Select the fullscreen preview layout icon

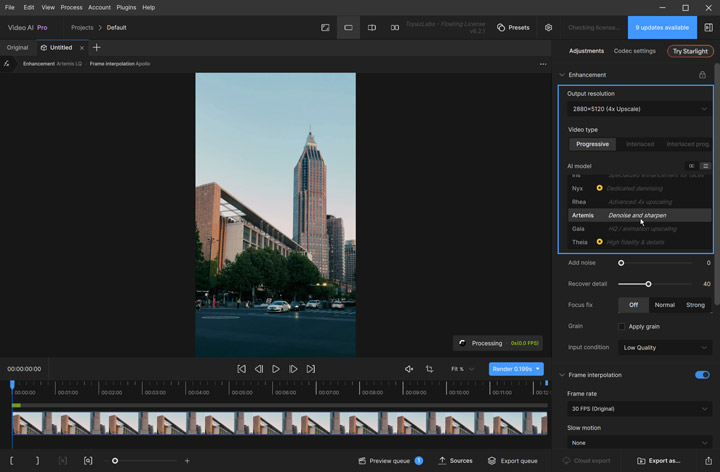click(325, 28)
